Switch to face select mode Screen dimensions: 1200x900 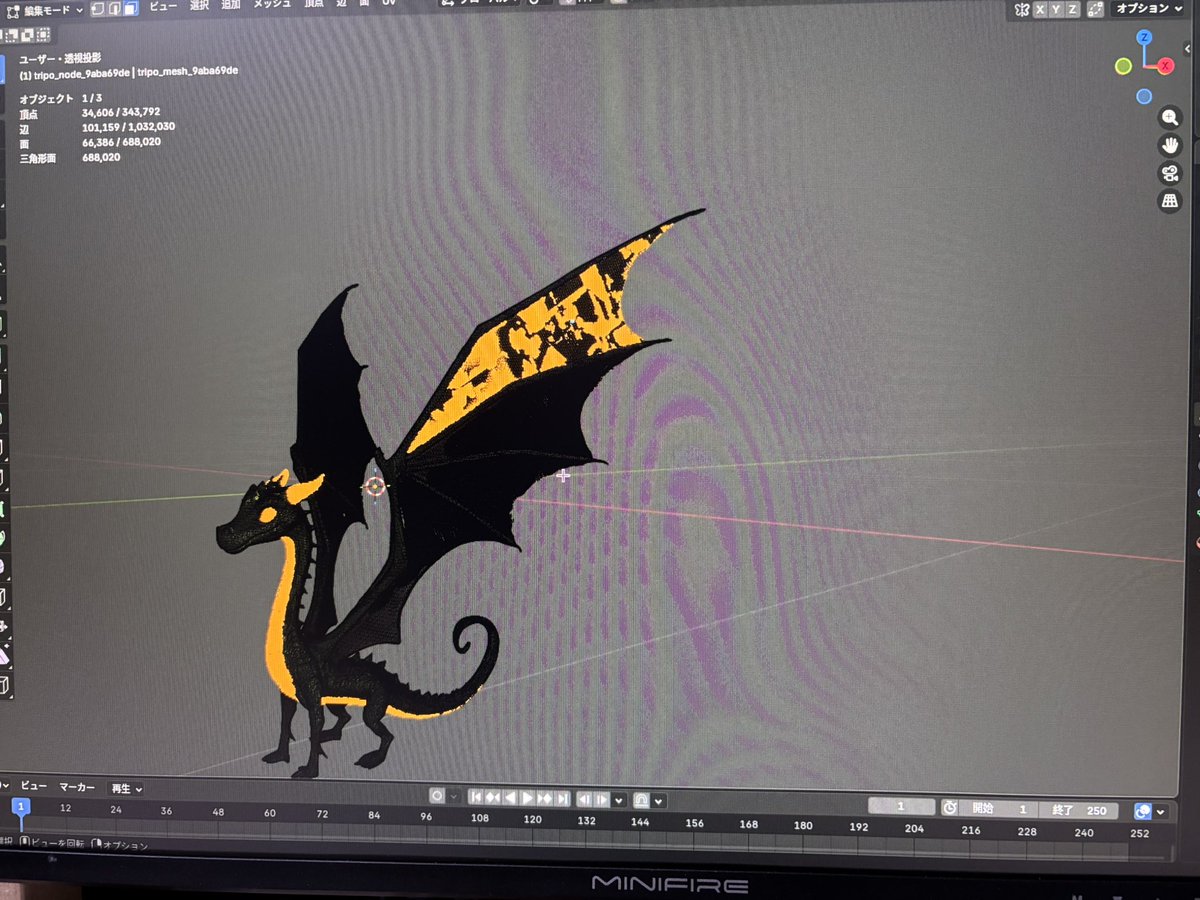pos(131,9)
